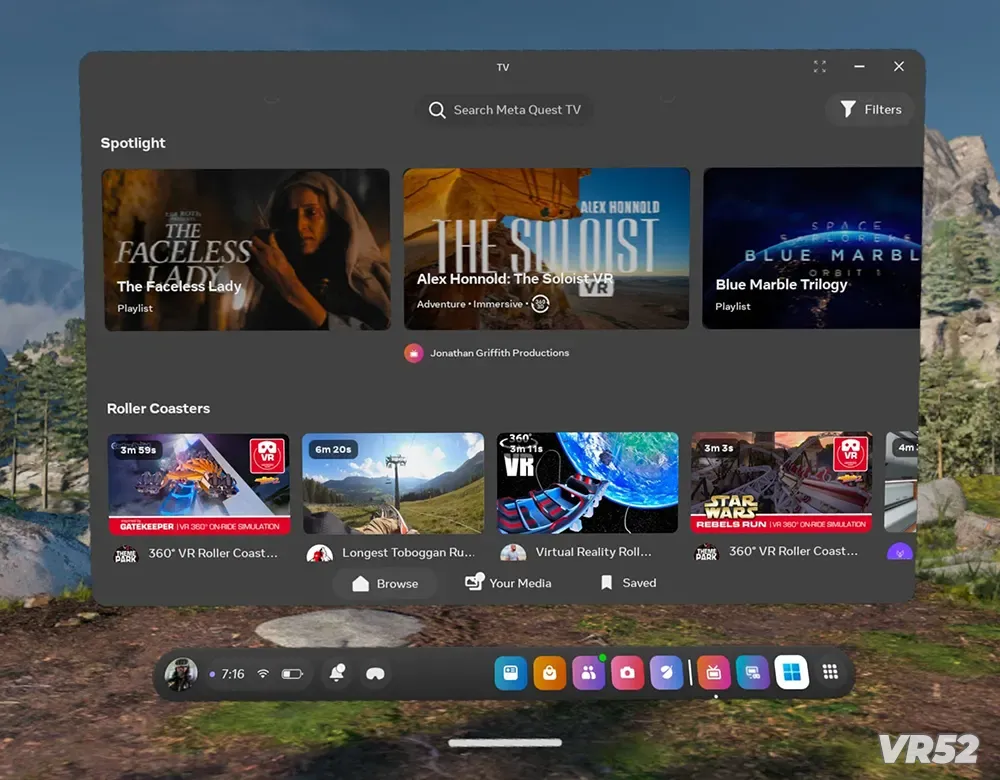Click the "Spotlight" section heading

(133, 143)
